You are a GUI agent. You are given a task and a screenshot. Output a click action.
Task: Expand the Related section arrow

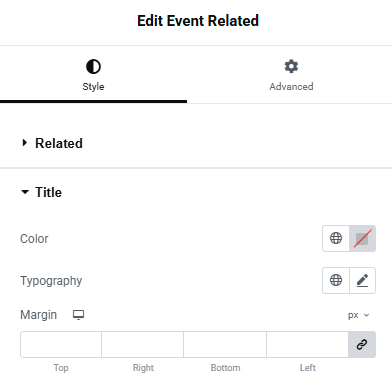click(24, 143)
